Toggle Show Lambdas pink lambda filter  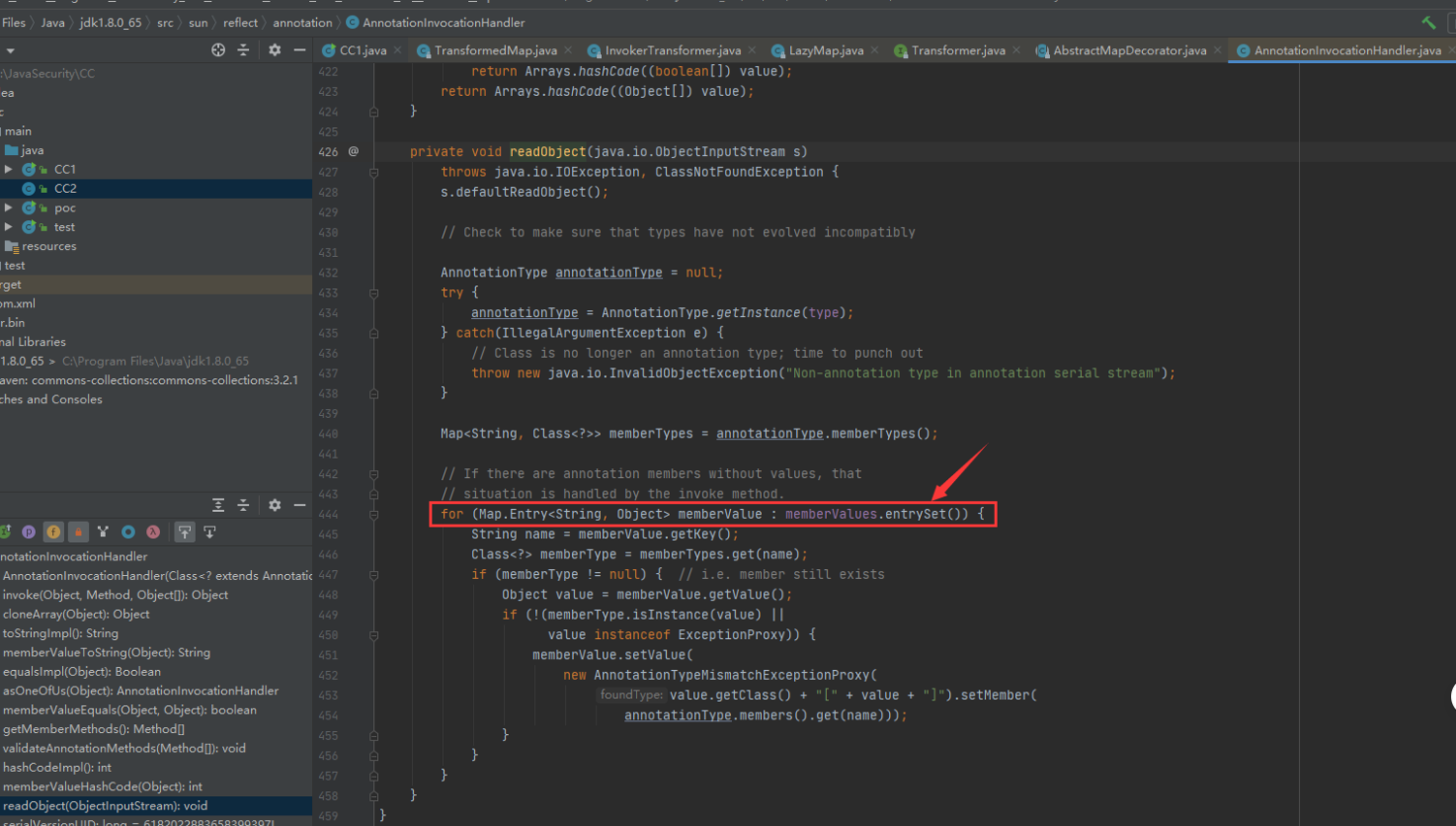tap(153, 532)
